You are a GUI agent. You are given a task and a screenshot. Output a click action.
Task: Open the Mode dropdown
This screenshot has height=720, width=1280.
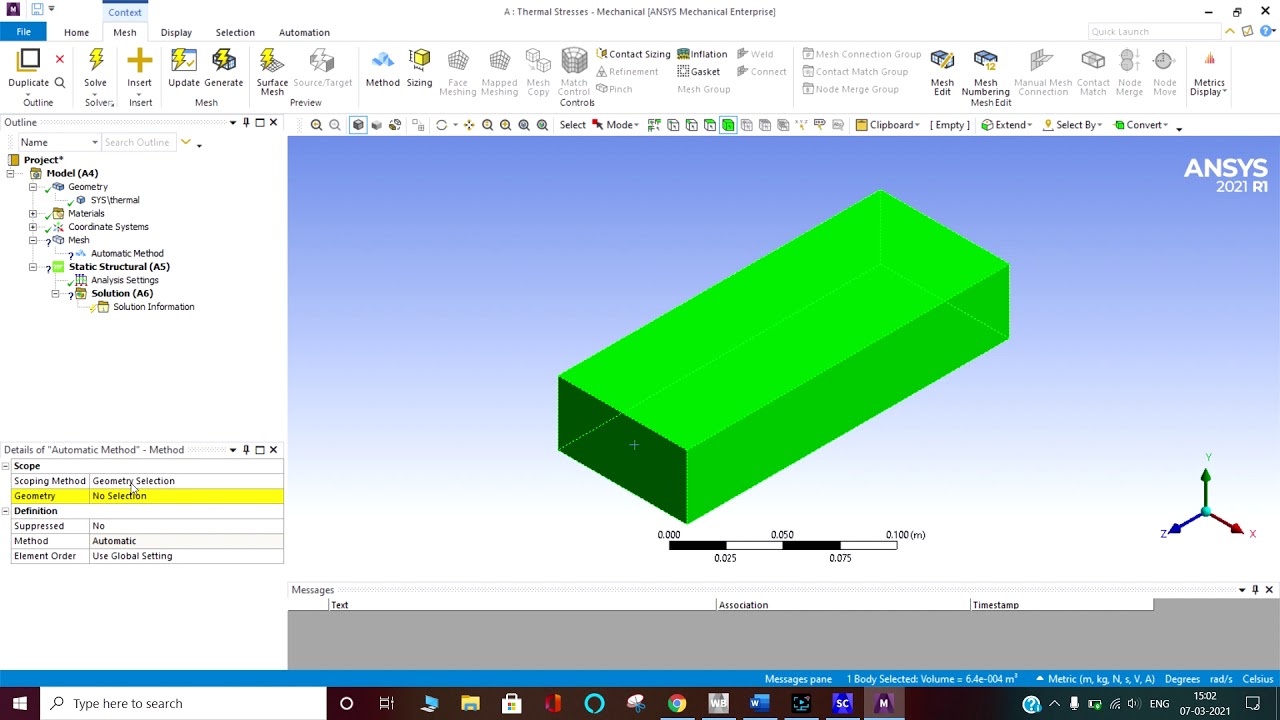(x=614, y=125)
